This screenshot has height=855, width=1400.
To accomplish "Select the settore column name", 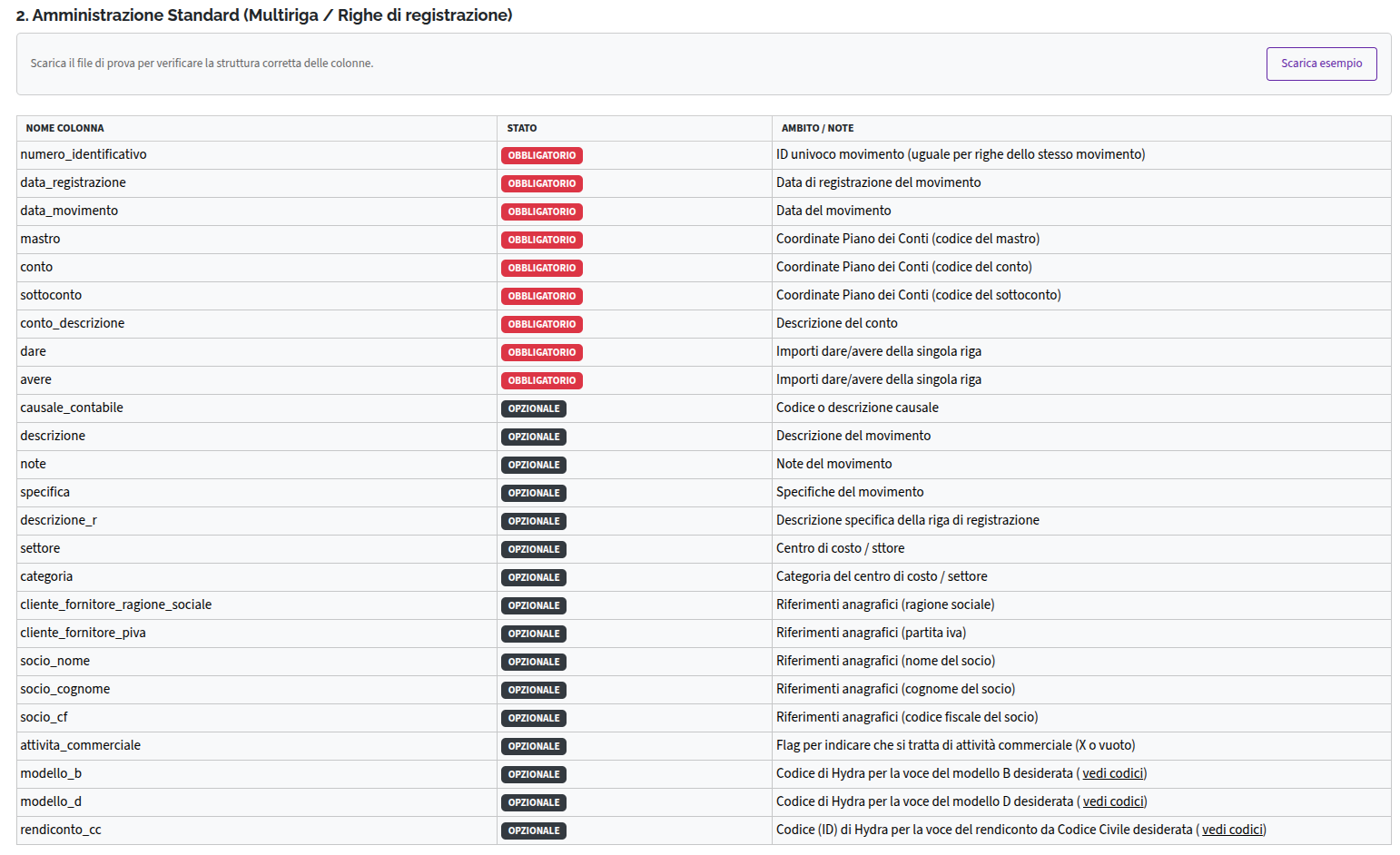I will [40, 548].
